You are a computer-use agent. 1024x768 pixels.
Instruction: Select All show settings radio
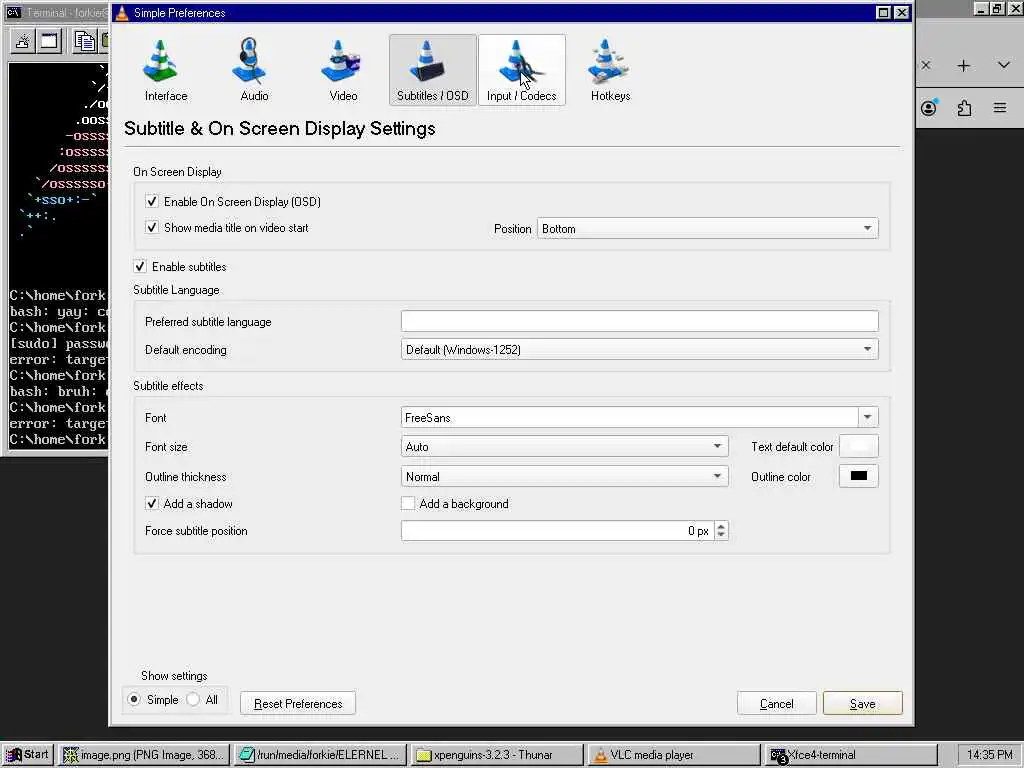coord(193,699)
